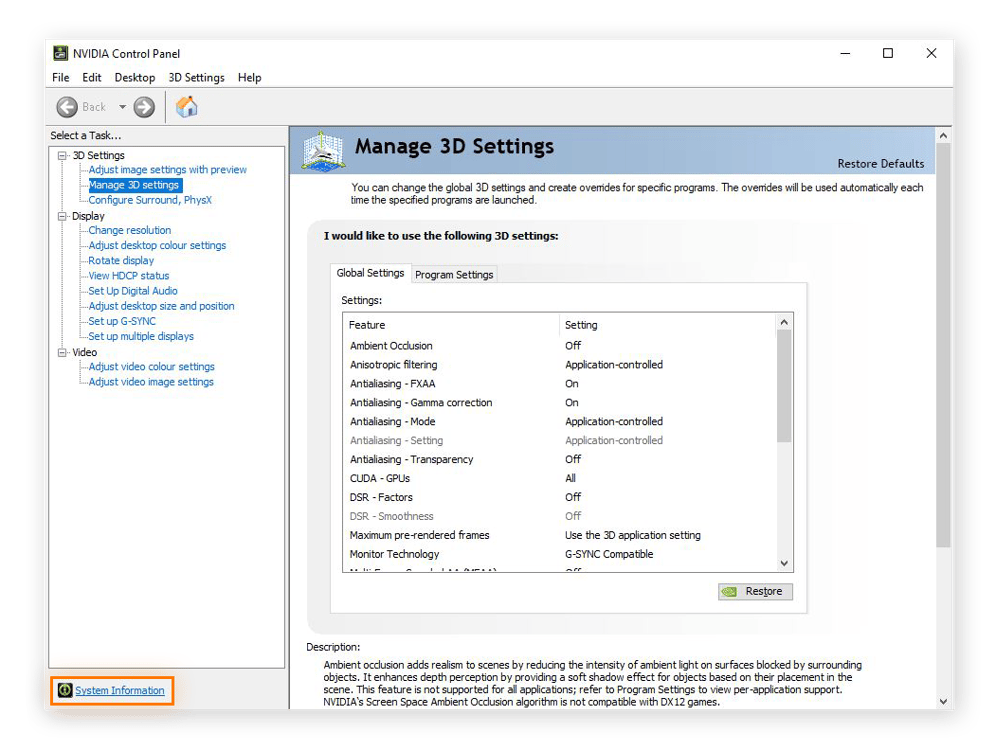Click the Forward navigation arrow icon
The width and height of the screenshot is (996, 751).
[x=143, y=106]
